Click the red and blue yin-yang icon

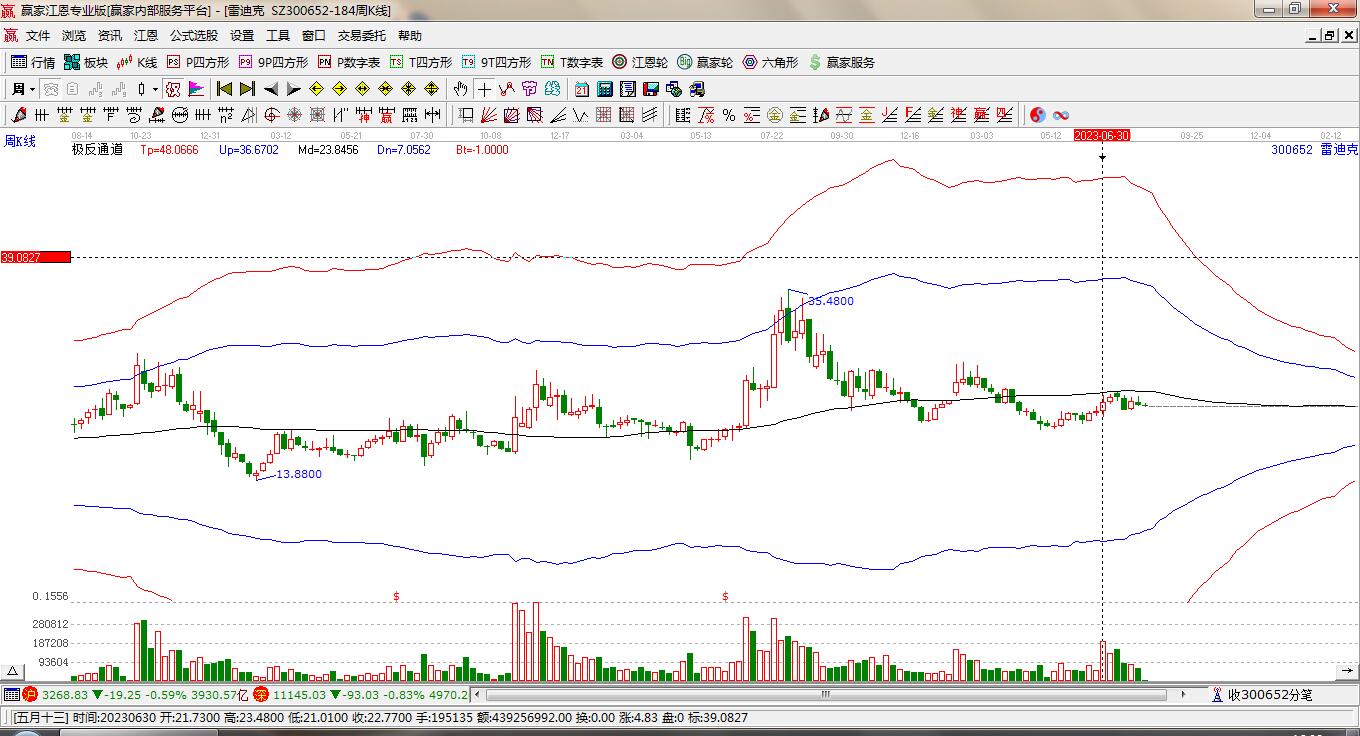(1037, 115)
